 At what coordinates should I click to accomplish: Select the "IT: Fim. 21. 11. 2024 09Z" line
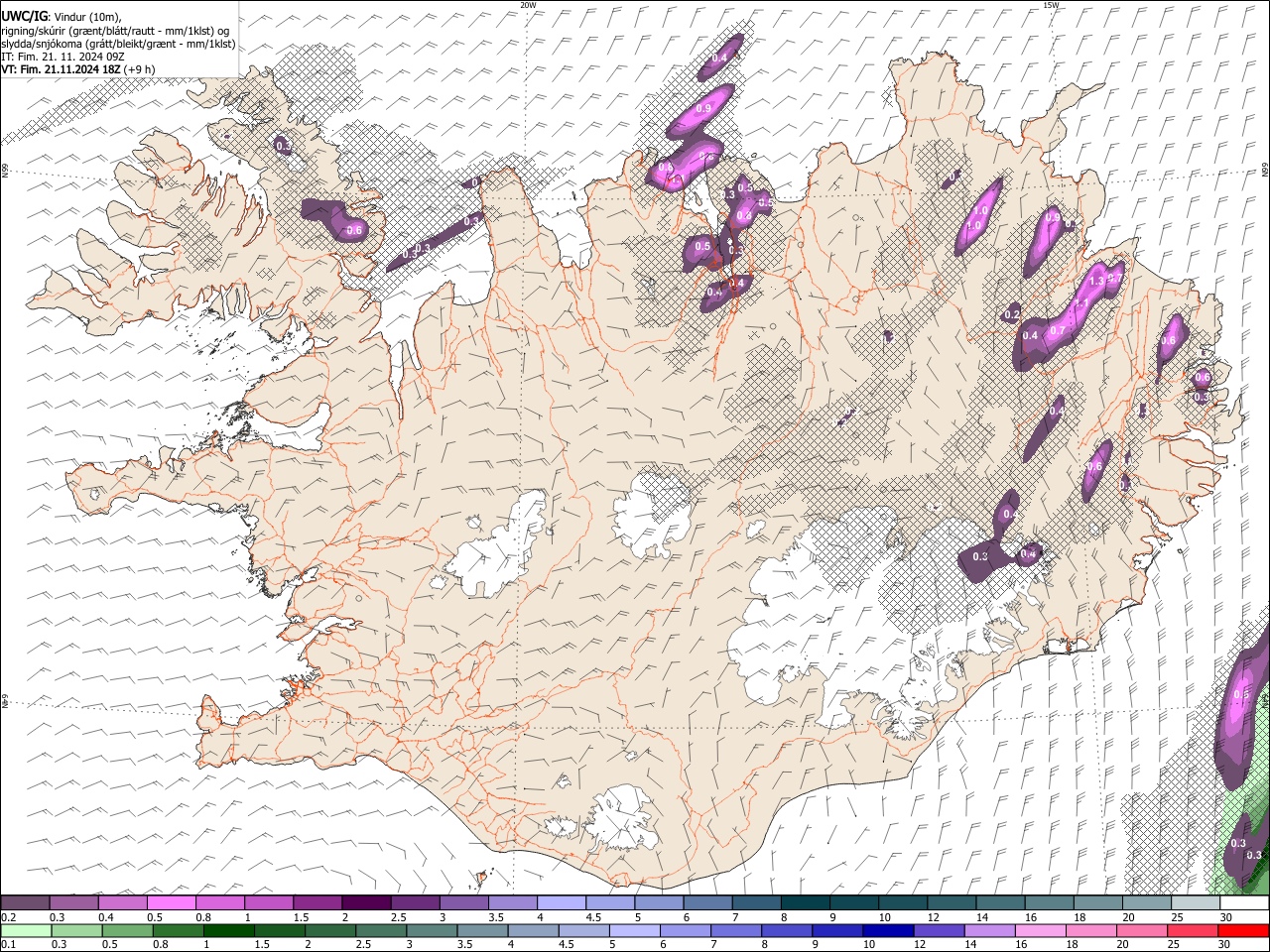coord(63,57)
